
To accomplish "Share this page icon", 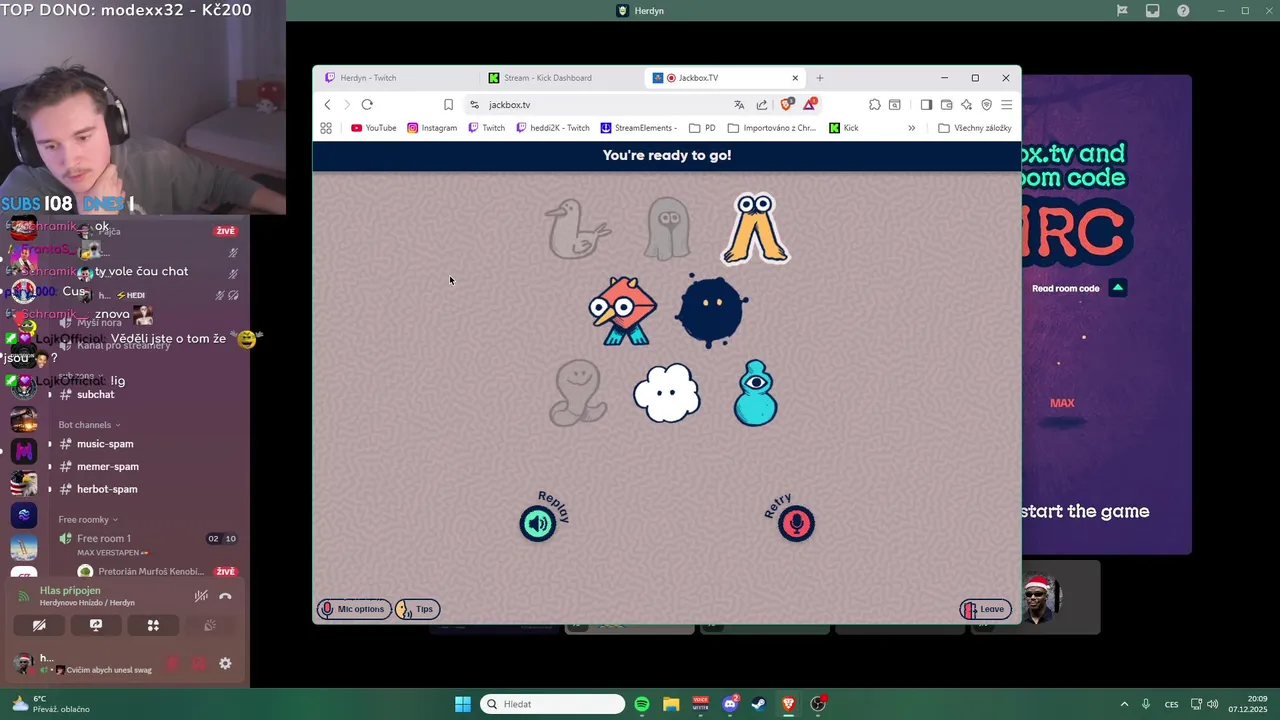I will click(762, 105).
